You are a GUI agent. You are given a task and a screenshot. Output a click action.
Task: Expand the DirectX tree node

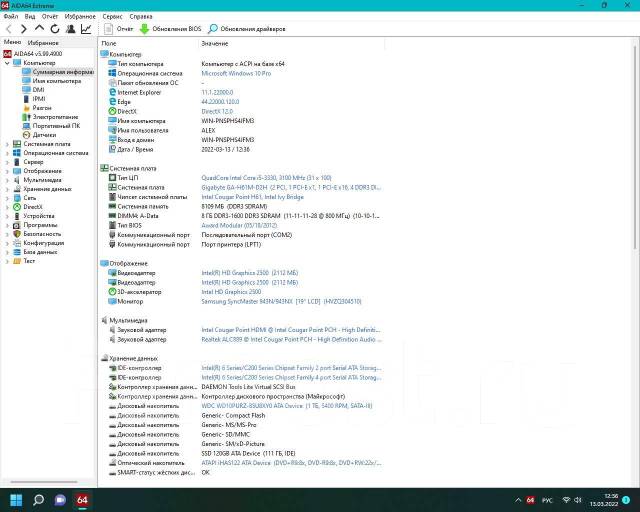tap(7, 207)
